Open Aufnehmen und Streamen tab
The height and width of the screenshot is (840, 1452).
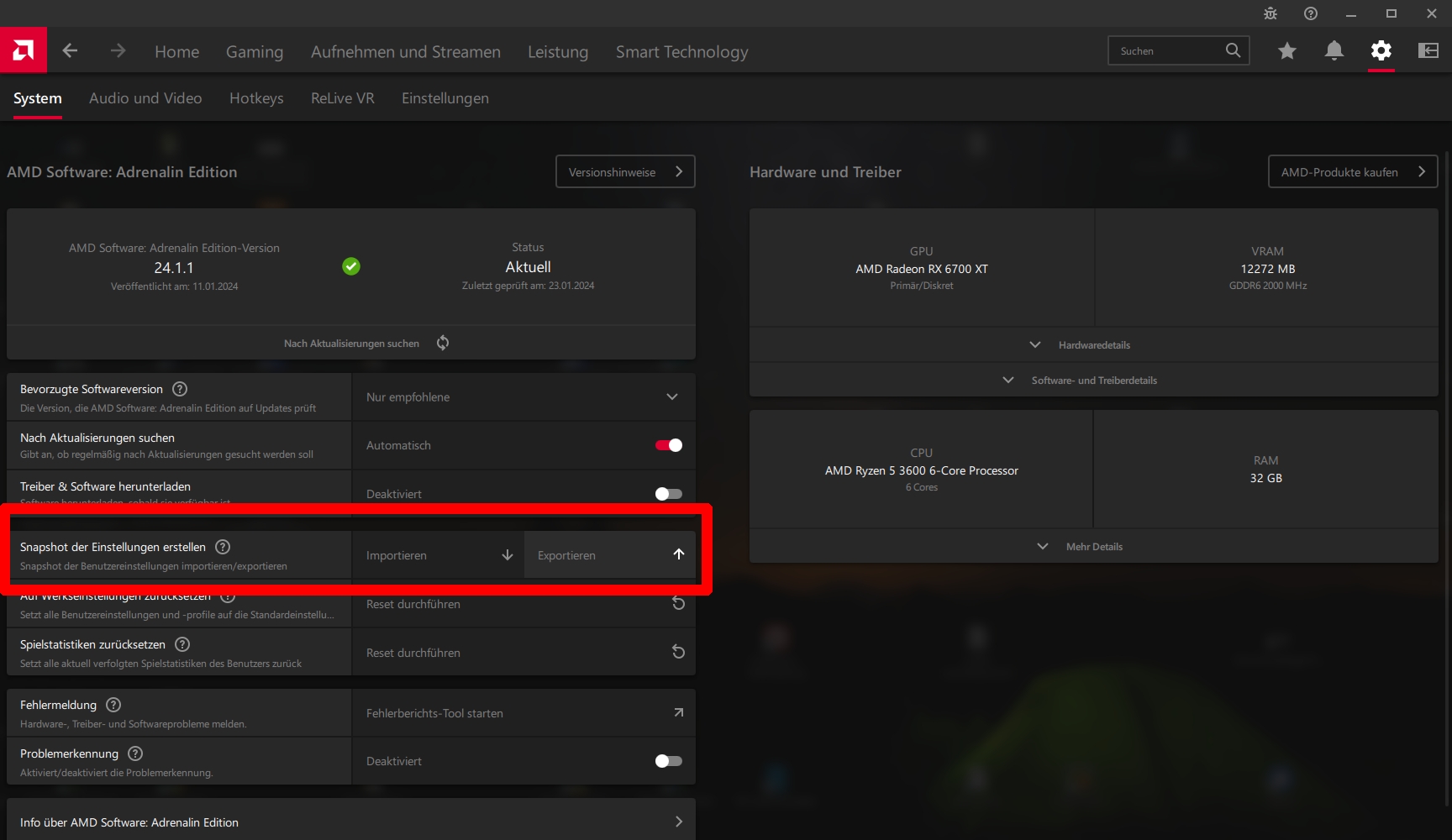coord(406,51)
